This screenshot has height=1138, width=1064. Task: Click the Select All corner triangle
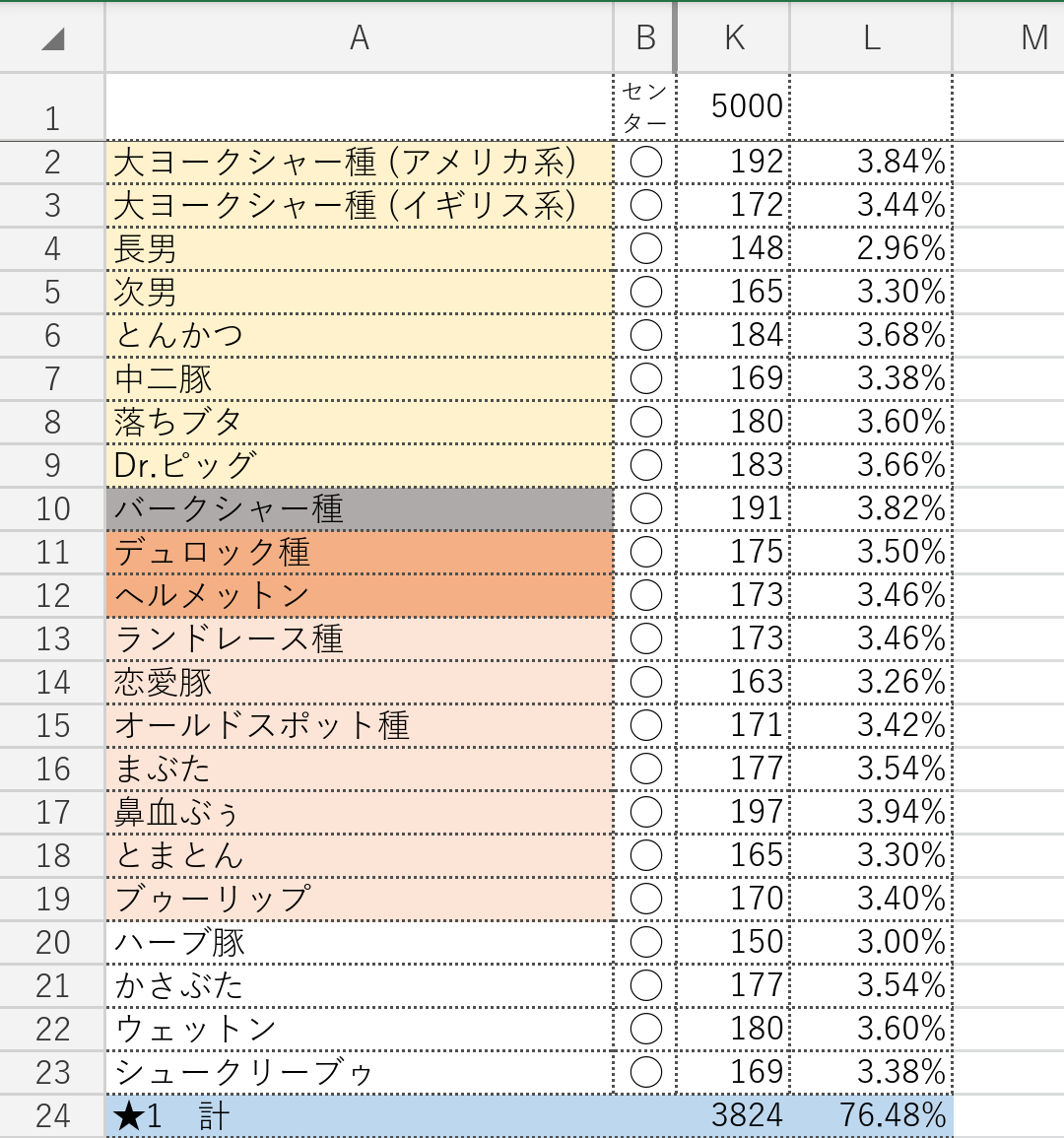52,38
